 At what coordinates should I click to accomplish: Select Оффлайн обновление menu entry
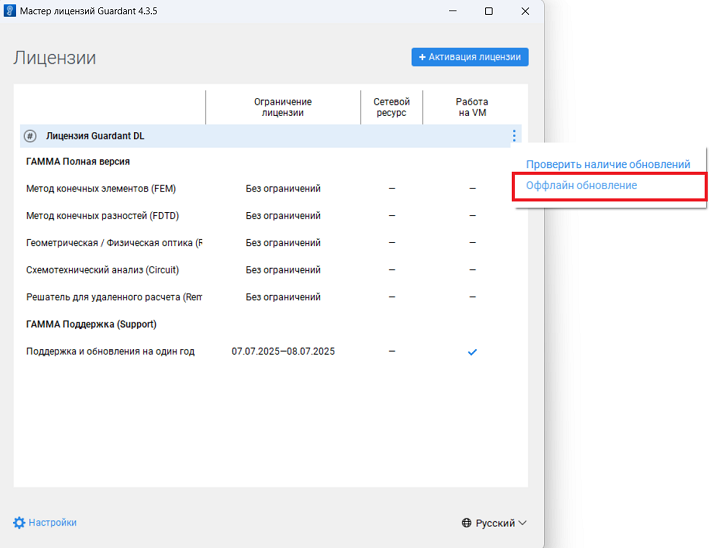581,186
